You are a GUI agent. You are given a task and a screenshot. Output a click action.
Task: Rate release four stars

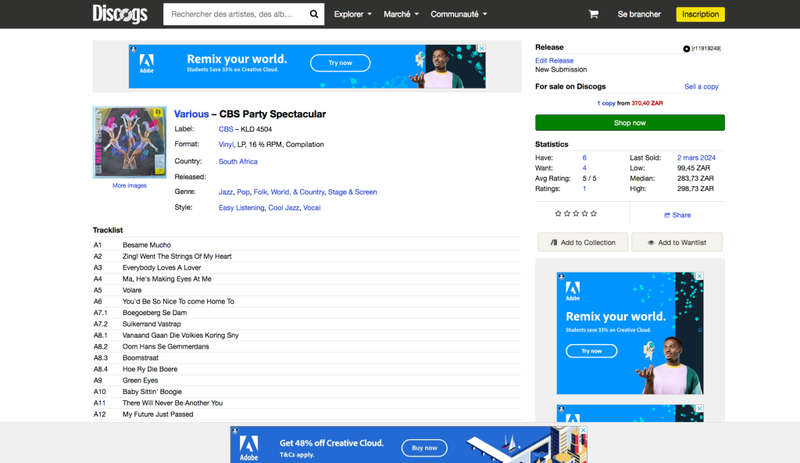click(x=585, y=213)
